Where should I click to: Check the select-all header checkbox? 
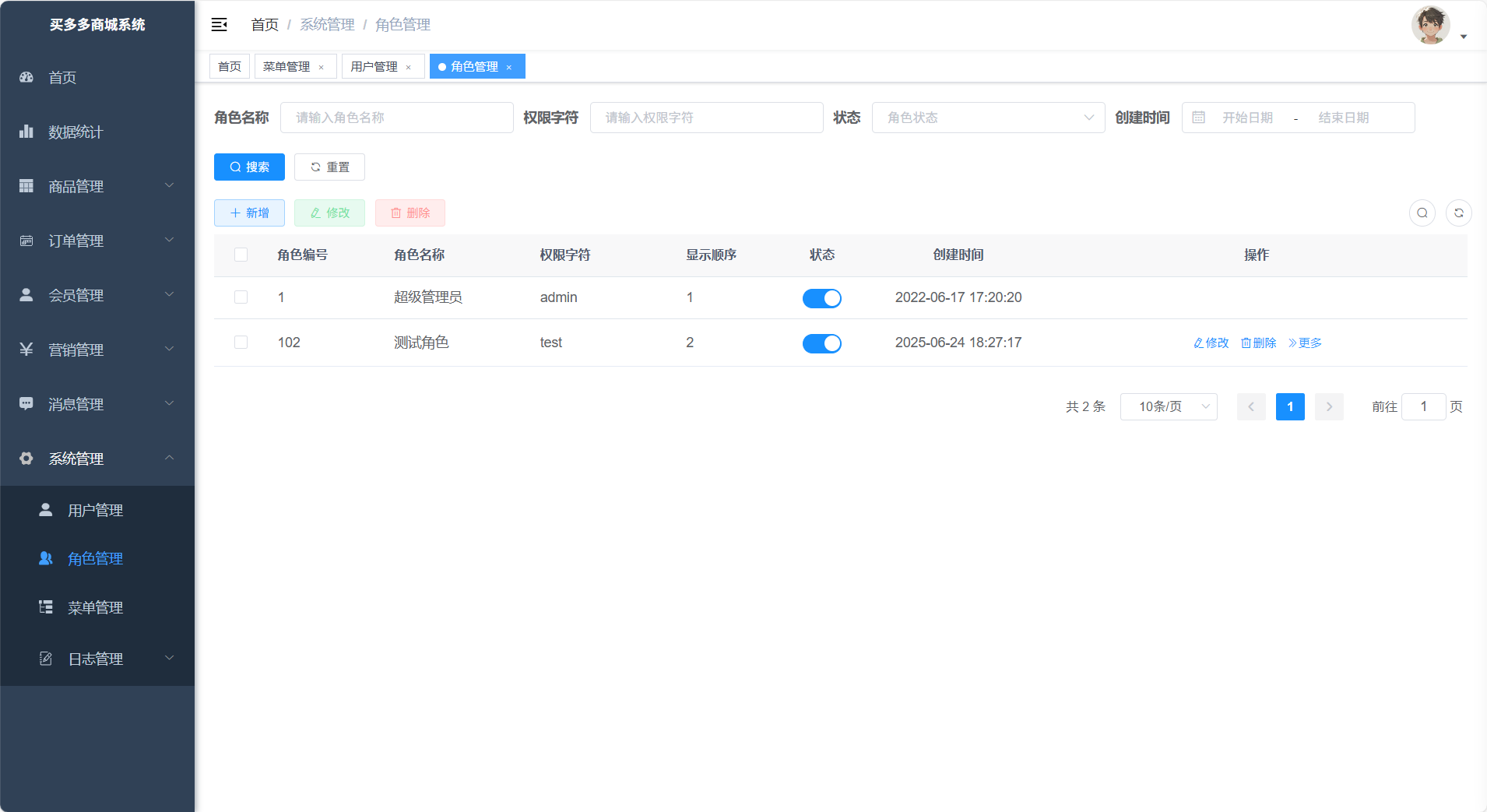click(241, 255)
